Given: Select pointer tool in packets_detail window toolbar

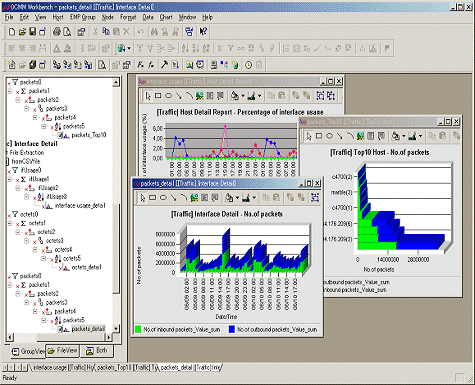Looking at the screenshot, I should pos(143,198).
